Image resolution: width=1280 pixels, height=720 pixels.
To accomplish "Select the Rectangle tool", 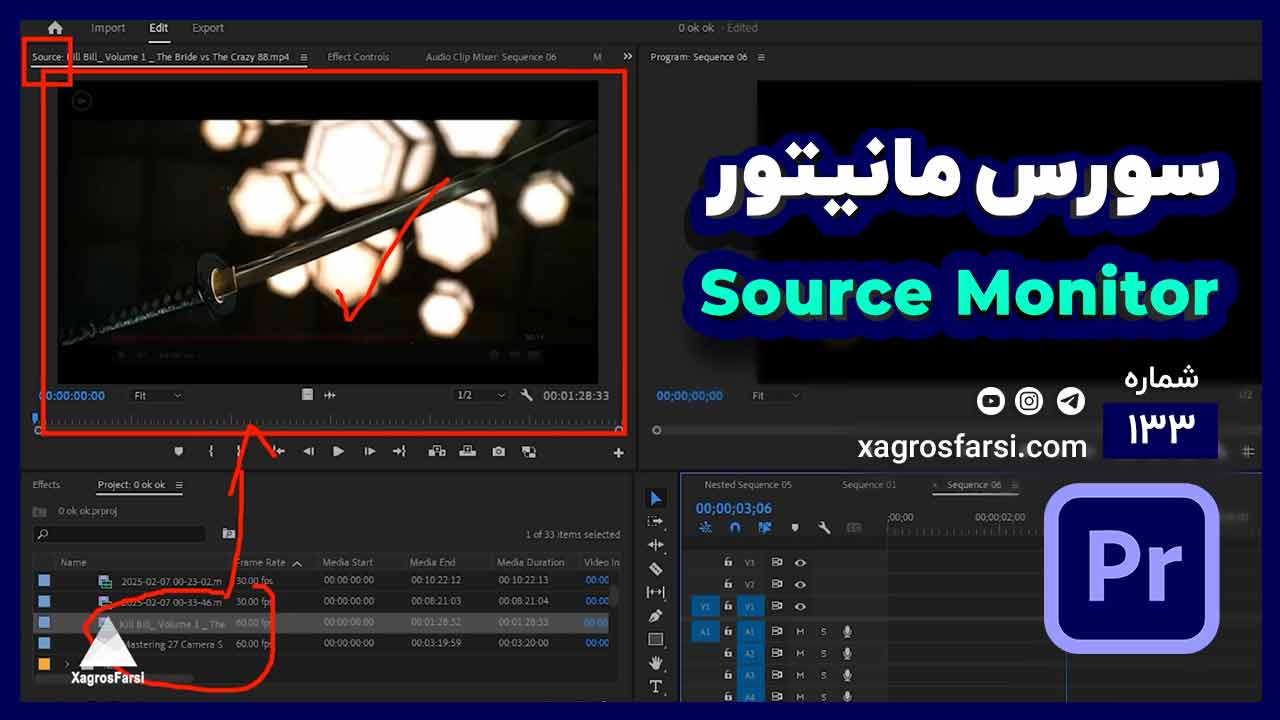I will [x=656, y=640].
